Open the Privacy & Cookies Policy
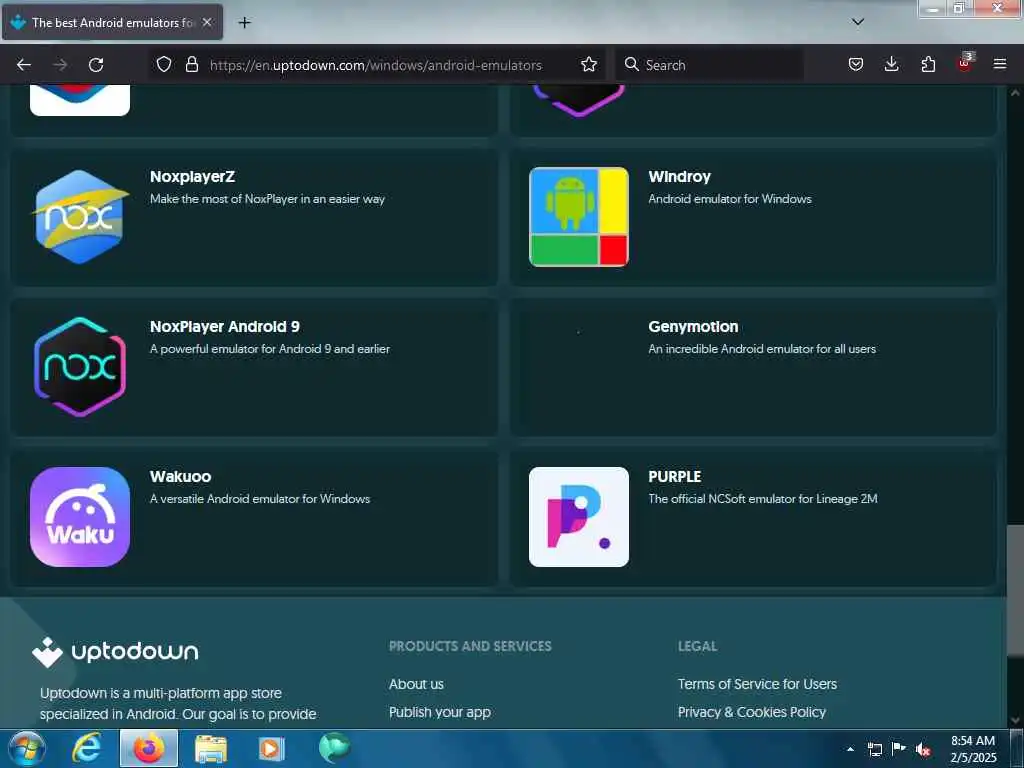Image resolution: width=1024 pixels, height=768 pixels. click(x=752, y=712)
